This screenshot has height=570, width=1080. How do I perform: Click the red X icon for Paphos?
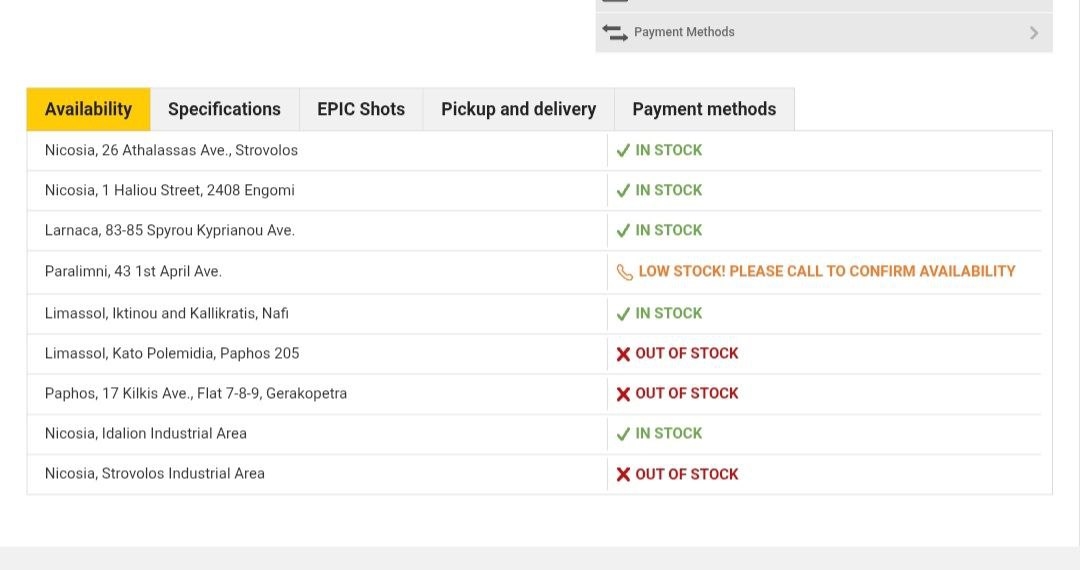click(x=623, y=394)
